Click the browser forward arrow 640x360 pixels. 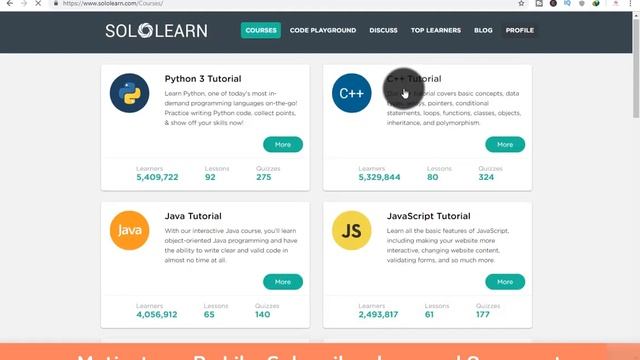(24, 3)
